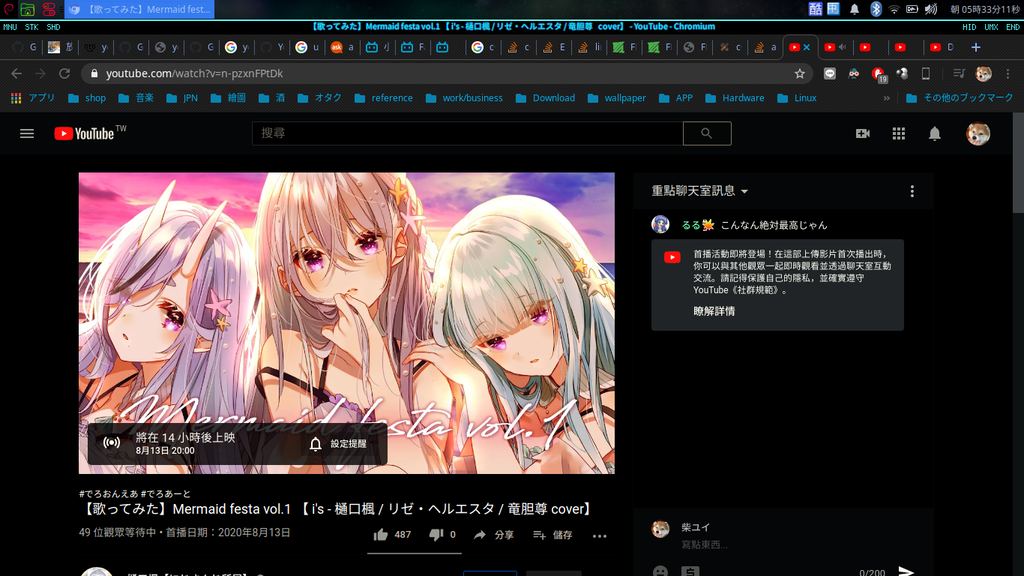The width and height of the screenshot is (1024, 576).
Task: Expand the top chat 重點聊天室訊息 dropdown
Action: pyautogui.click(x=699, y=191)
